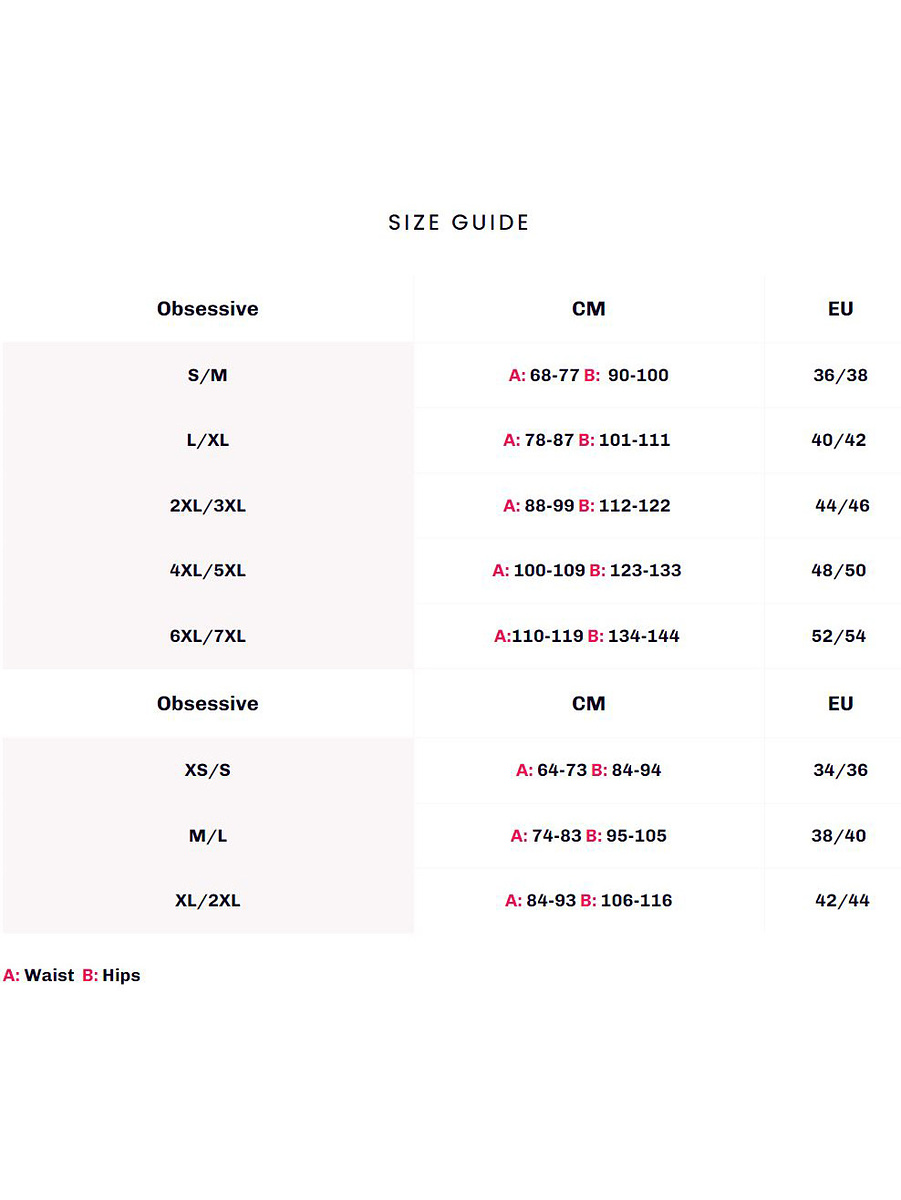Viewport: 901px width, 1200px height.
Task: Click the XL/2XL size cell
Action: point(208,901)
